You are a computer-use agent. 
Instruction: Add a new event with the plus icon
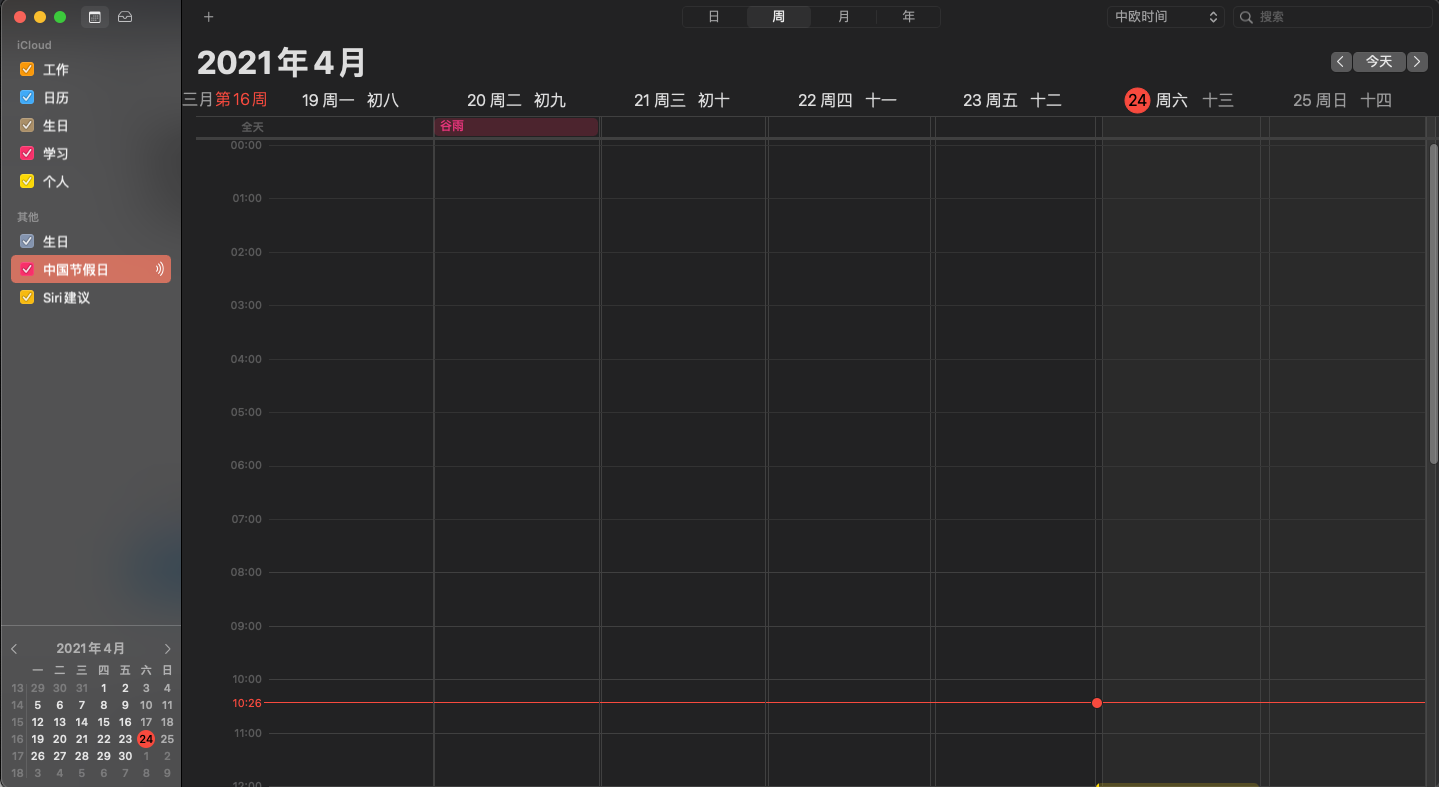(208, 17)
